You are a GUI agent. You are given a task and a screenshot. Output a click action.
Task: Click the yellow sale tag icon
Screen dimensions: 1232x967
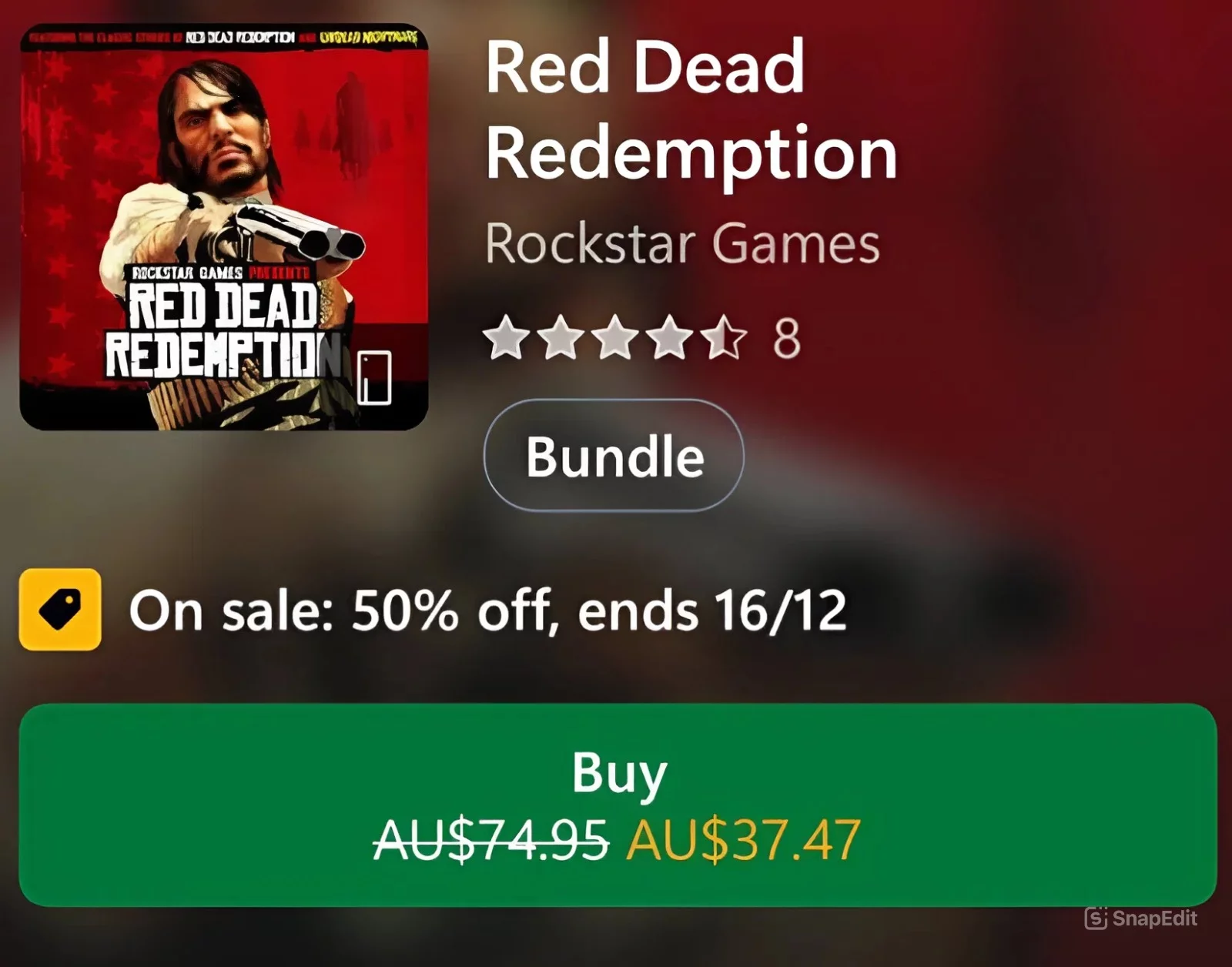tap(60, 610)
